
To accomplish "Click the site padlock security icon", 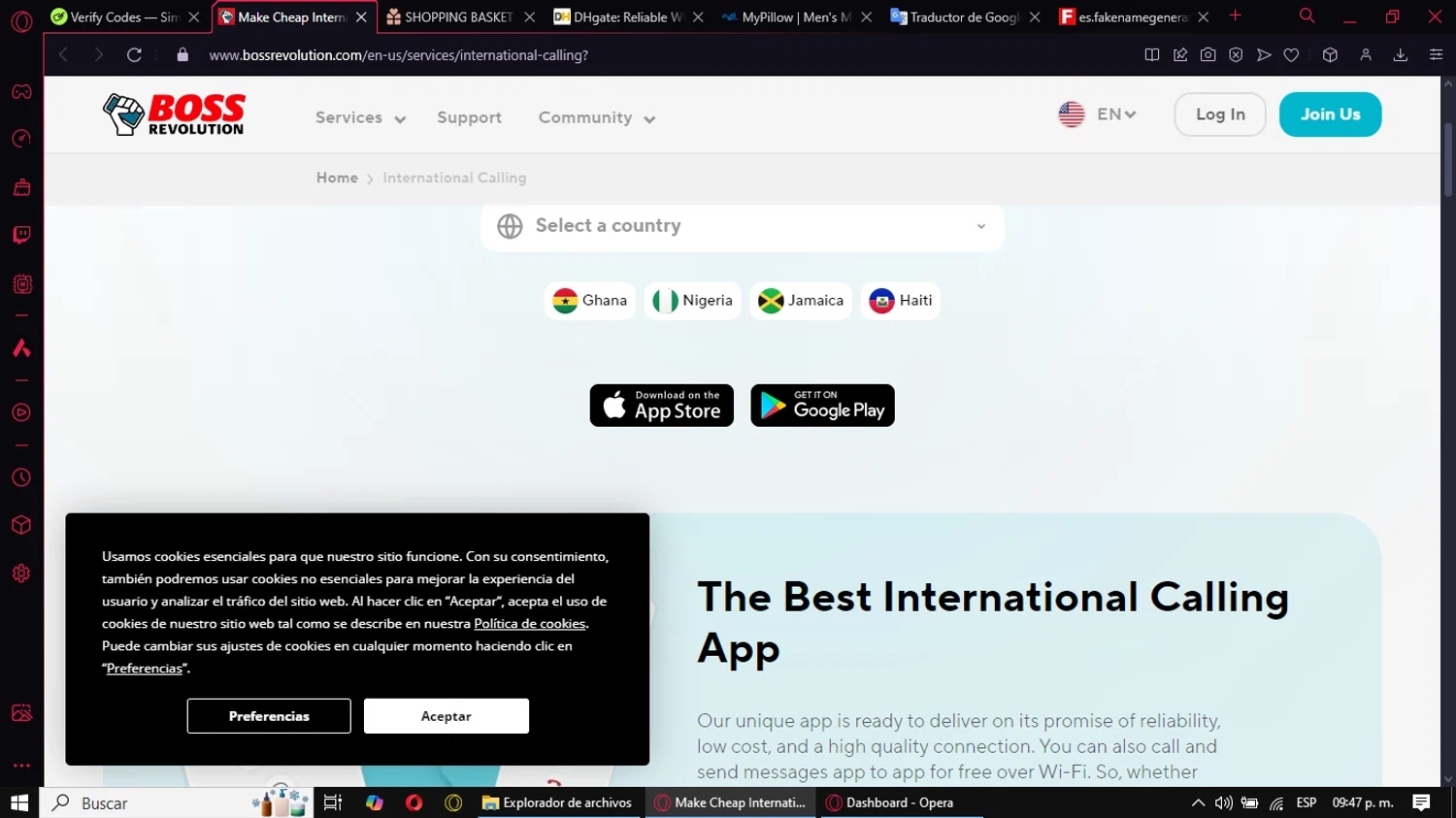I will 182,55.
